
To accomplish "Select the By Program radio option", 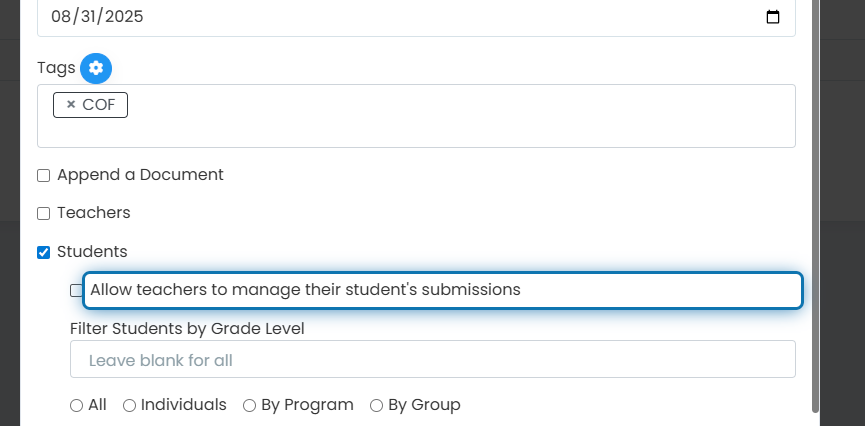I will point(249,406).
